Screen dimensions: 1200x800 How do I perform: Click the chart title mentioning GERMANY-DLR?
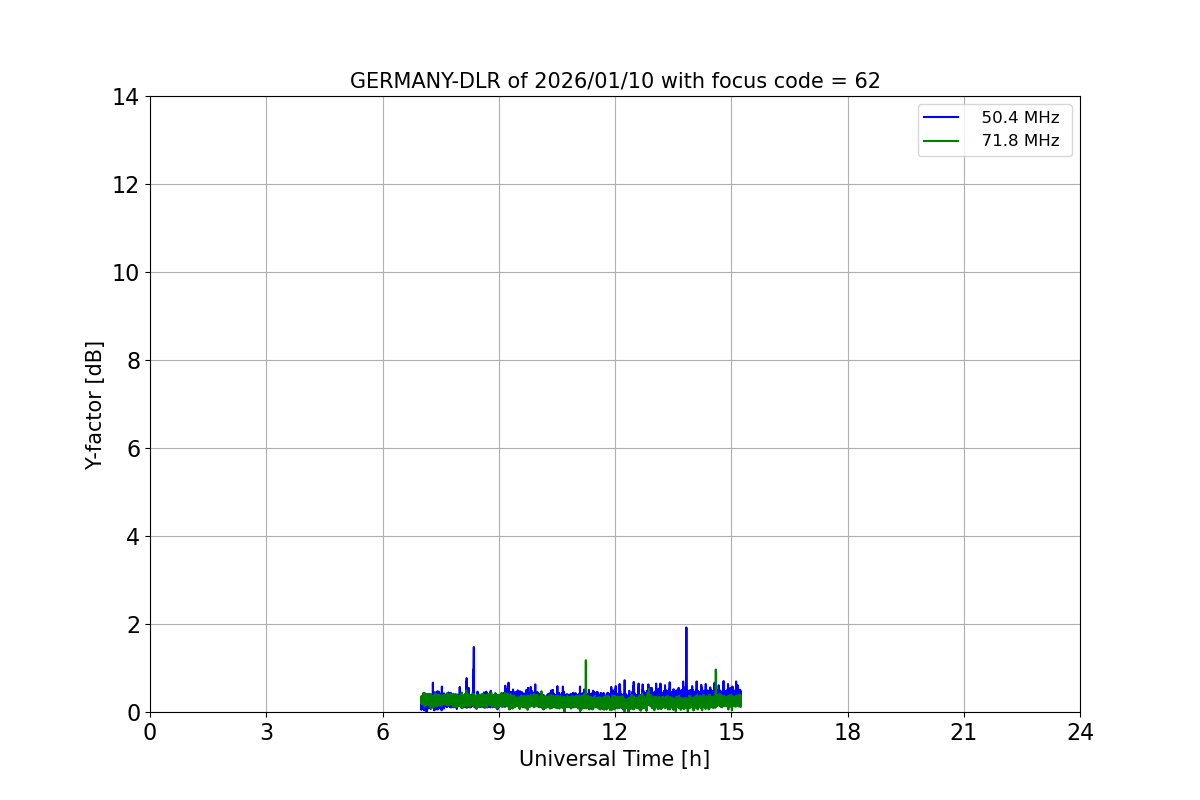(615, 81)
